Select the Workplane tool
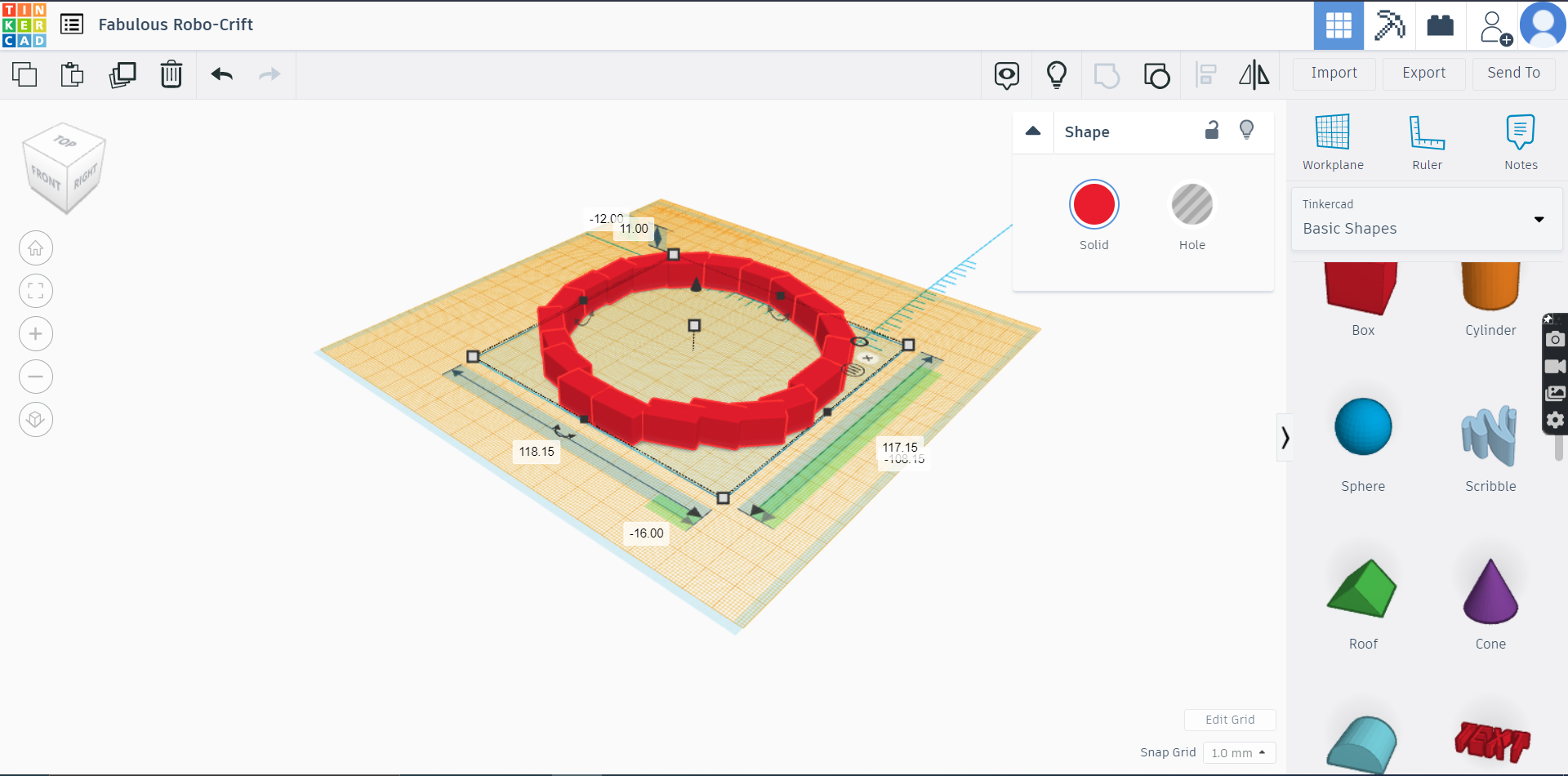 coord(1333,142)
